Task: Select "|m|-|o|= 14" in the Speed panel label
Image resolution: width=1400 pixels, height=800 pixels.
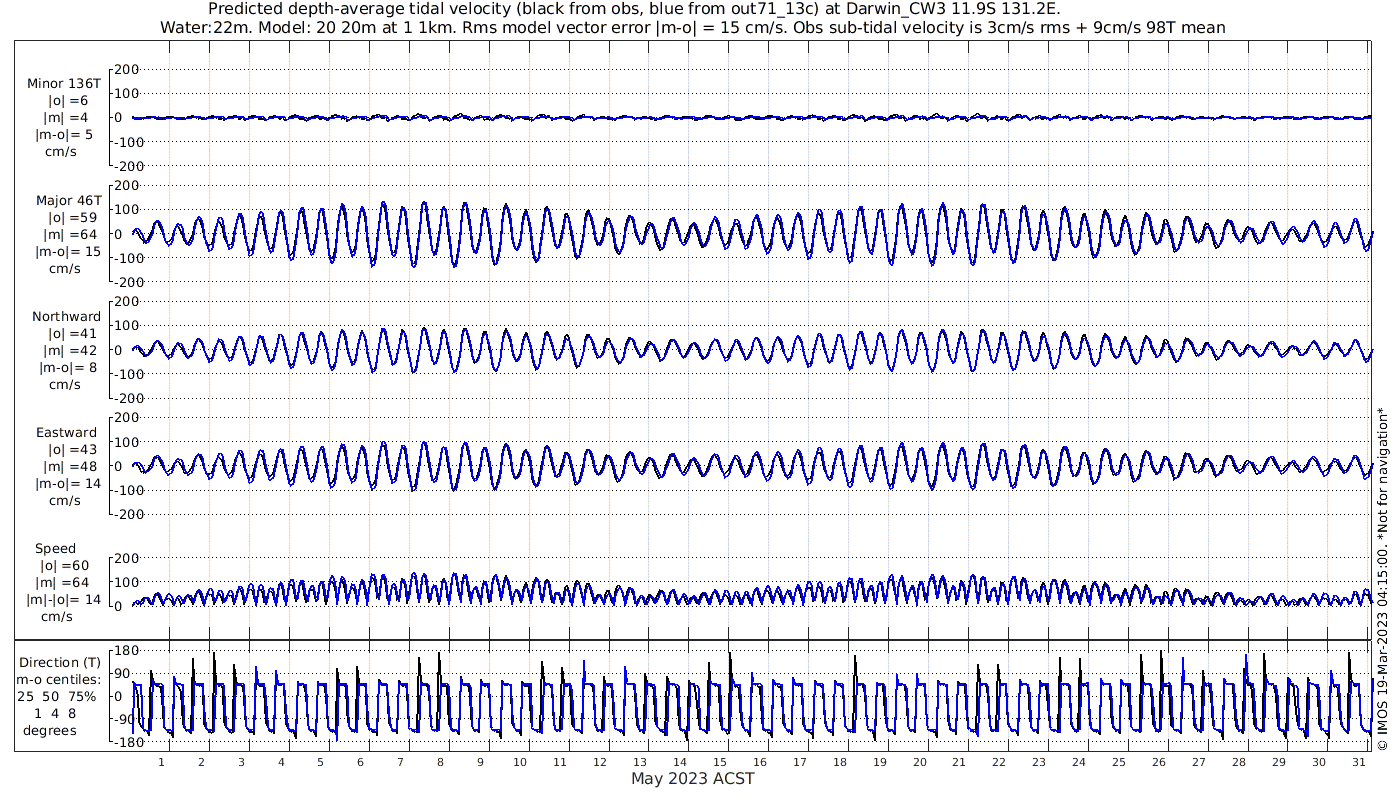Action: [64, 600]
